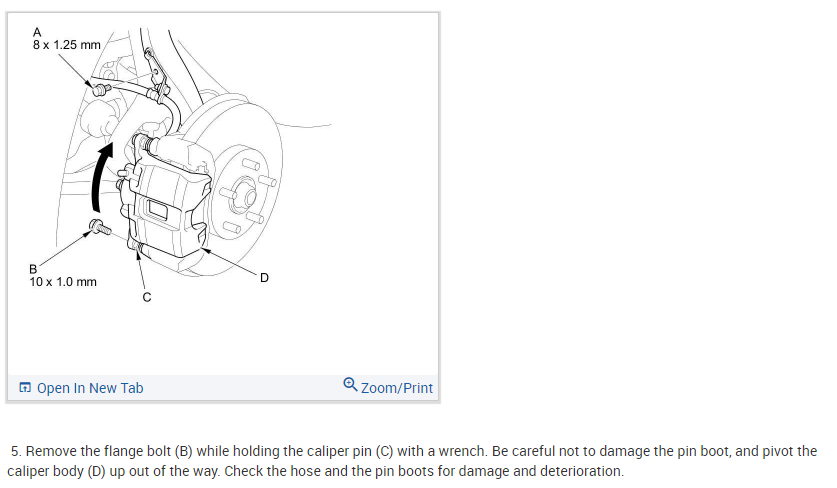Click the brake hose bracket at top
Image resolution: width=837 pixels, height=488 pixels.
click(156, 73)
